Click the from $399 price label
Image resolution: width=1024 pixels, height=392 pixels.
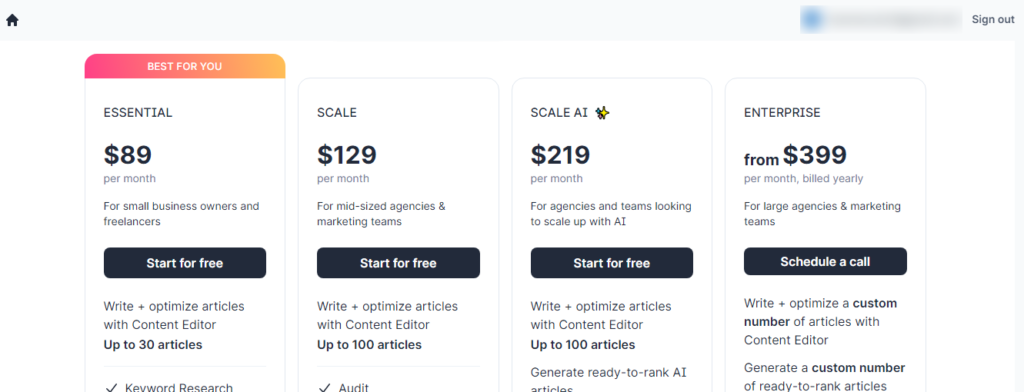[x=795, y=155]
